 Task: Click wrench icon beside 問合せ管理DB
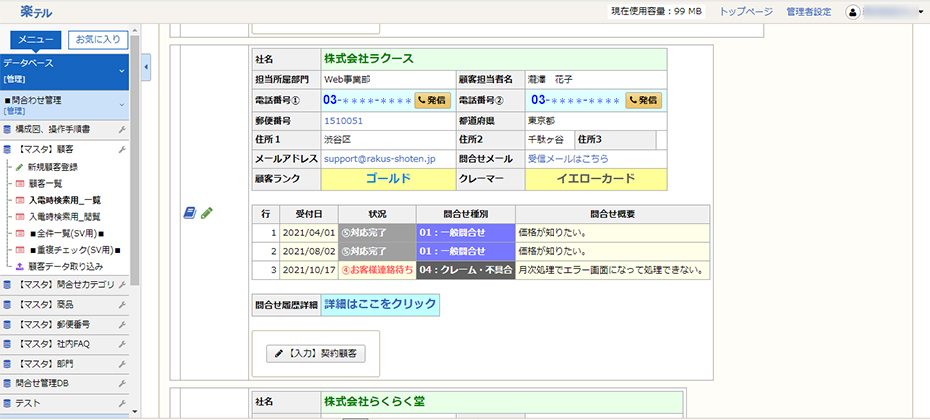pos(122,382)
